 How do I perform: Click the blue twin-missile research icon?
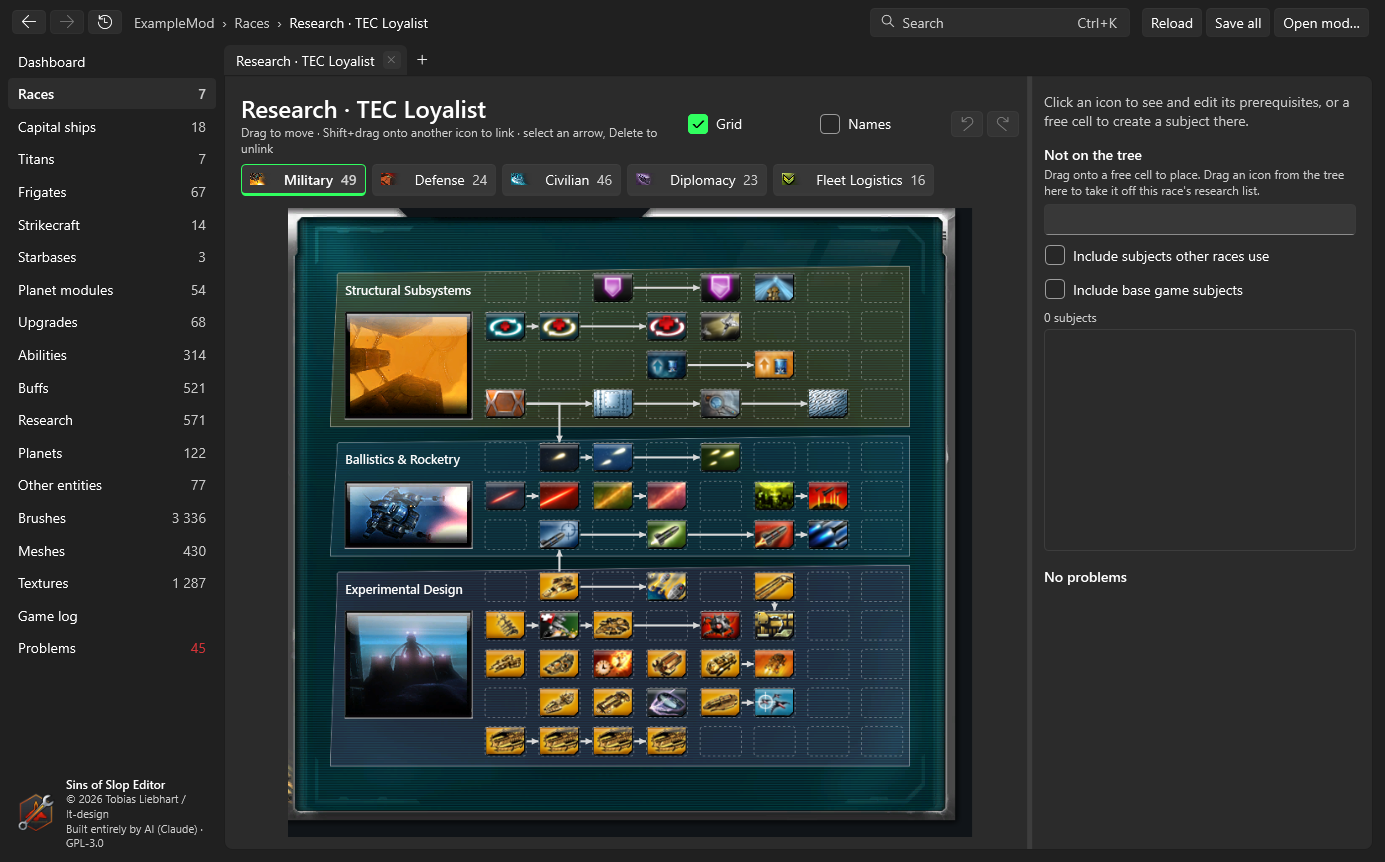[x=828, y=535]
